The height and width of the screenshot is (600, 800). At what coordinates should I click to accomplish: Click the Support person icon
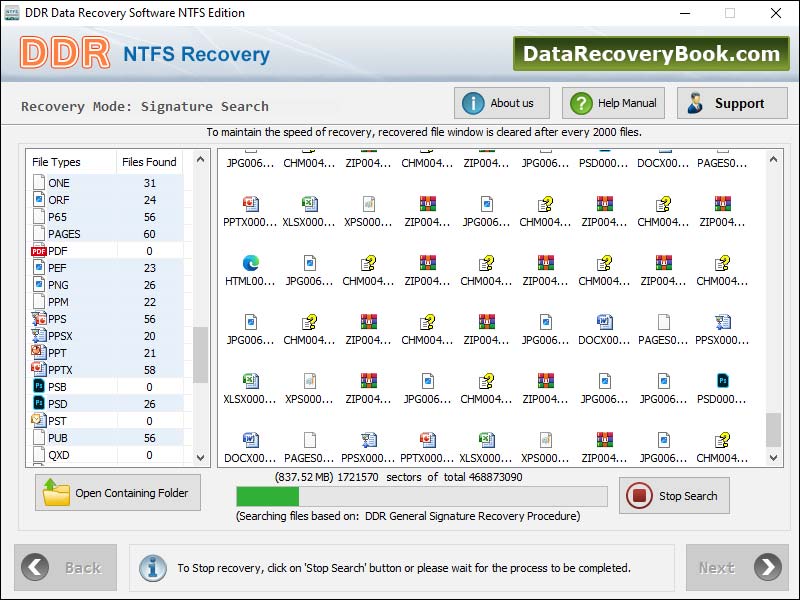coord(697,102)
